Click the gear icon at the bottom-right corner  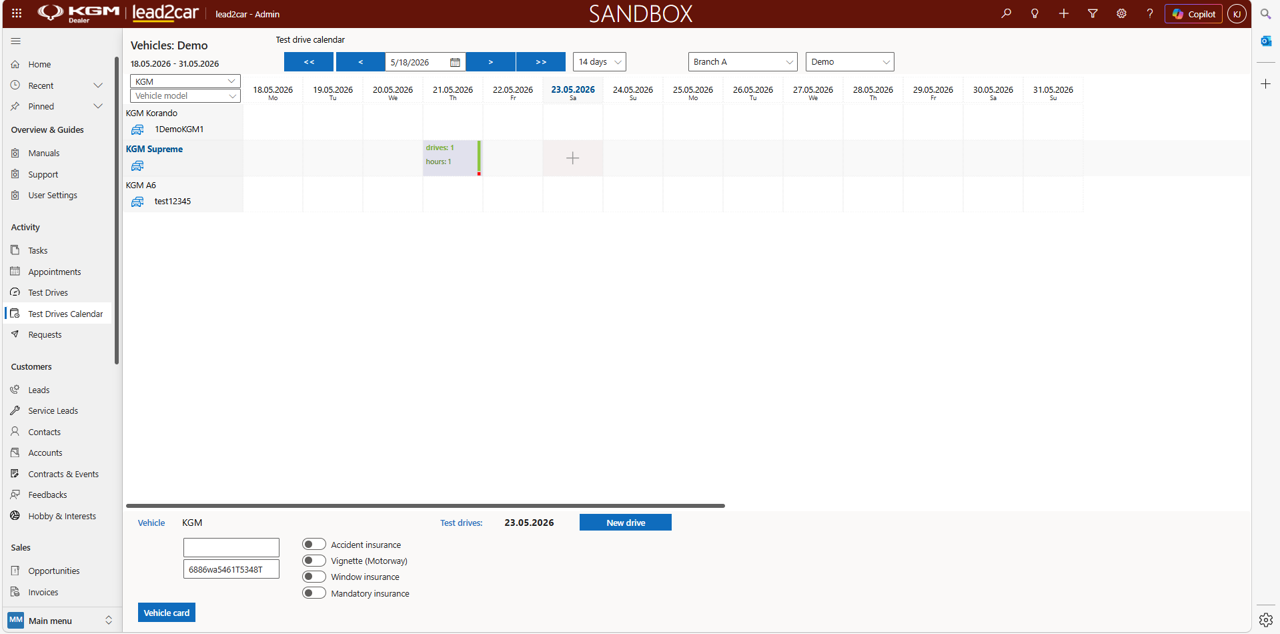(1266, 620)
